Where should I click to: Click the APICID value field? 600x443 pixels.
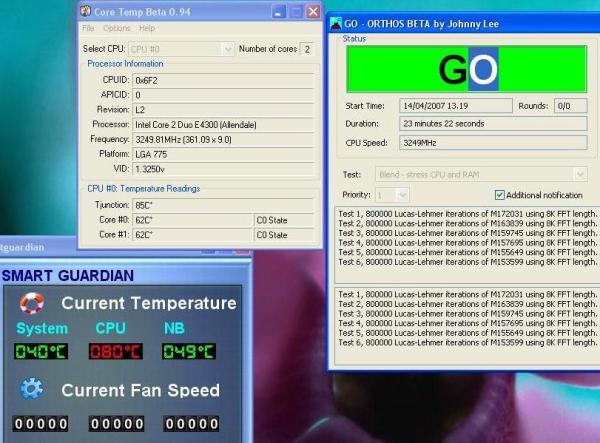[223, 95]
